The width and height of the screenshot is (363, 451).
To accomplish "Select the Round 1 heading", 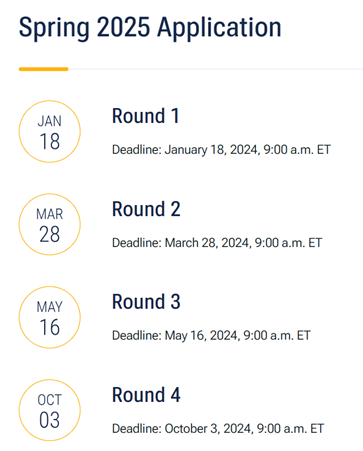I will coord(146,116).
